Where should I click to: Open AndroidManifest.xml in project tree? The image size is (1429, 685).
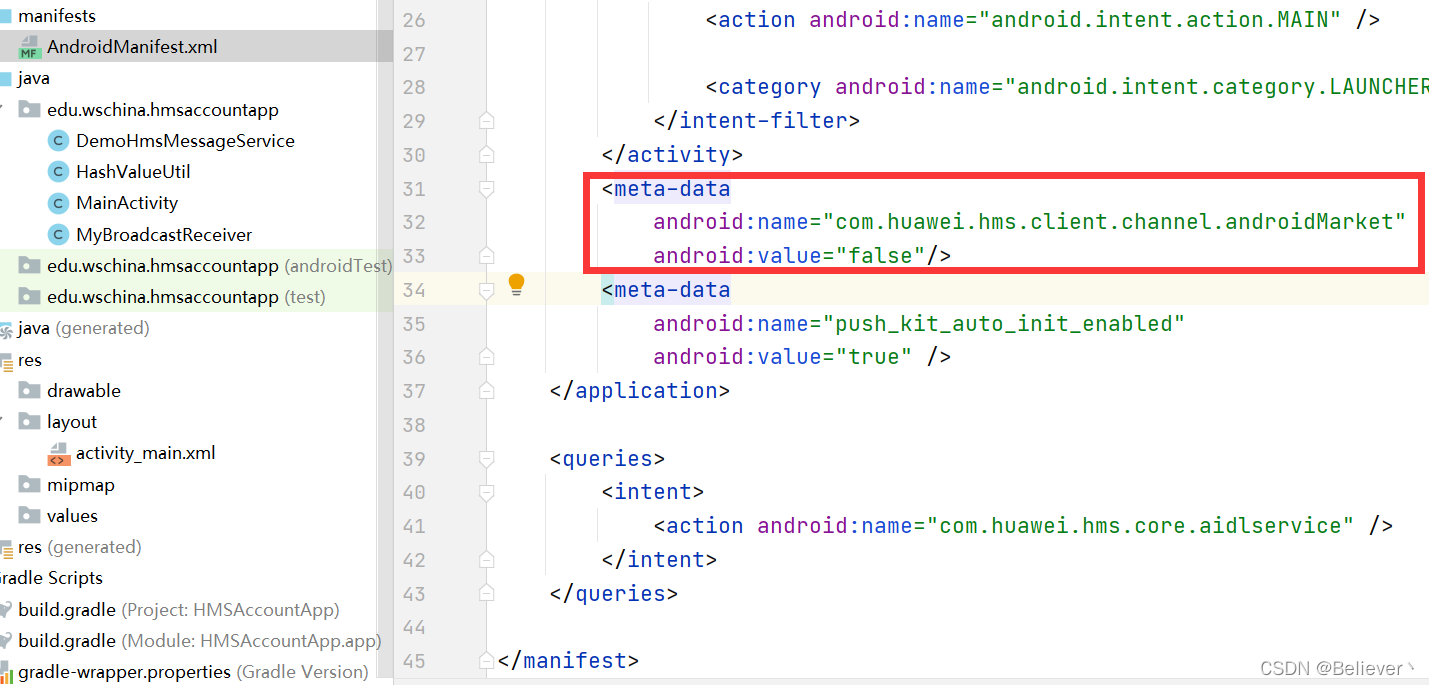coord(132,47)
